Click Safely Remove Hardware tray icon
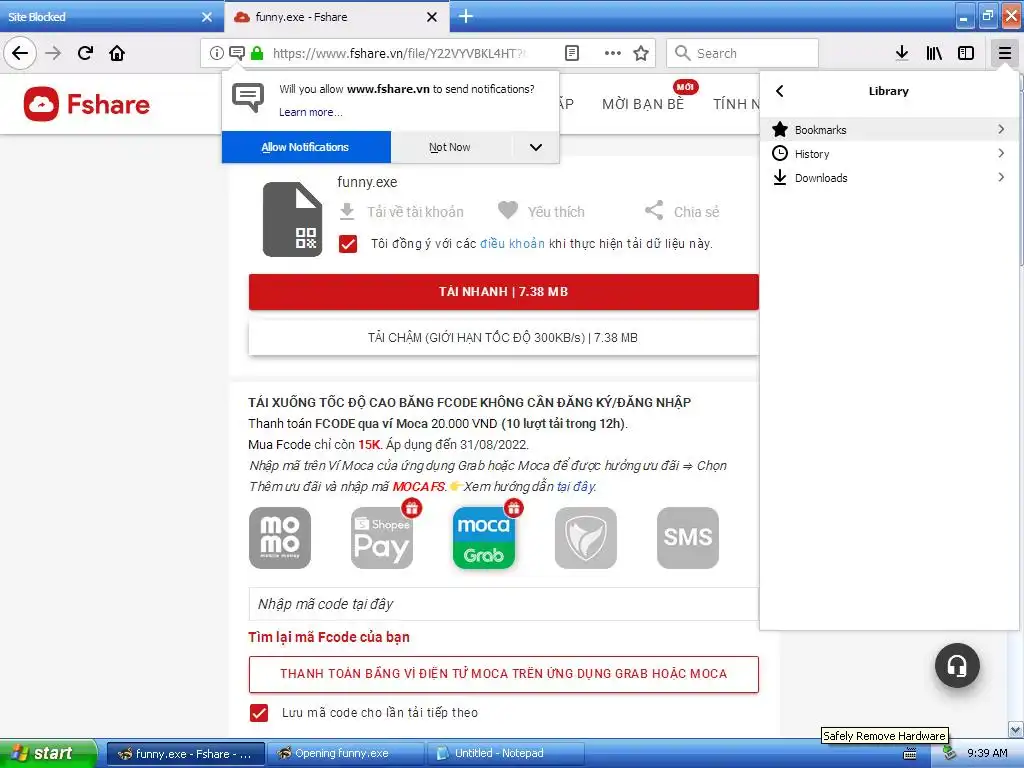 (x=949, y=753)
